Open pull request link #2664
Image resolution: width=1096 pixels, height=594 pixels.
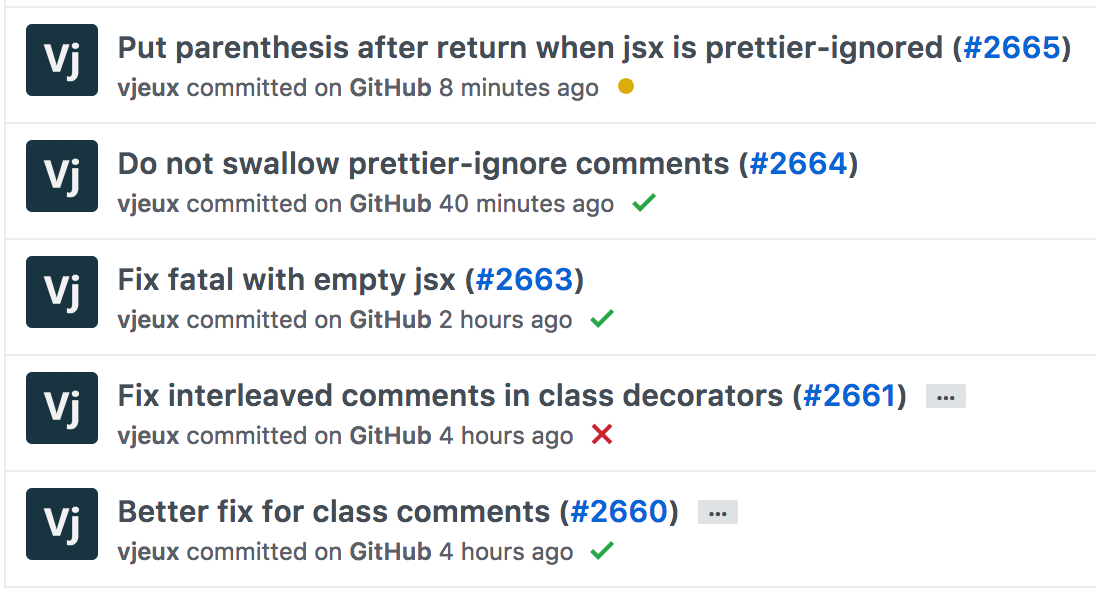click(799, 163)
